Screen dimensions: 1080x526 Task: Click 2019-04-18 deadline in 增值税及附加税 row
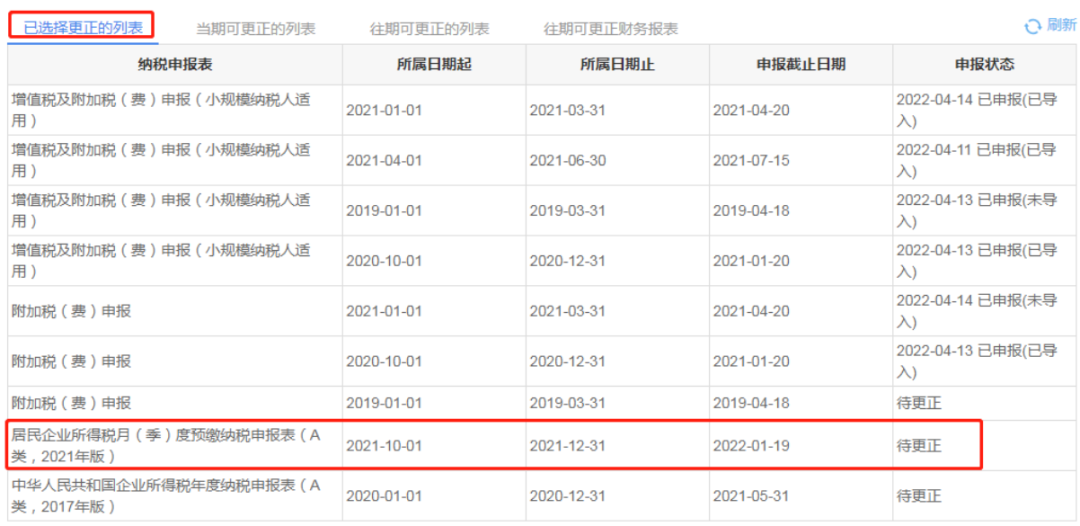point(751,211)
